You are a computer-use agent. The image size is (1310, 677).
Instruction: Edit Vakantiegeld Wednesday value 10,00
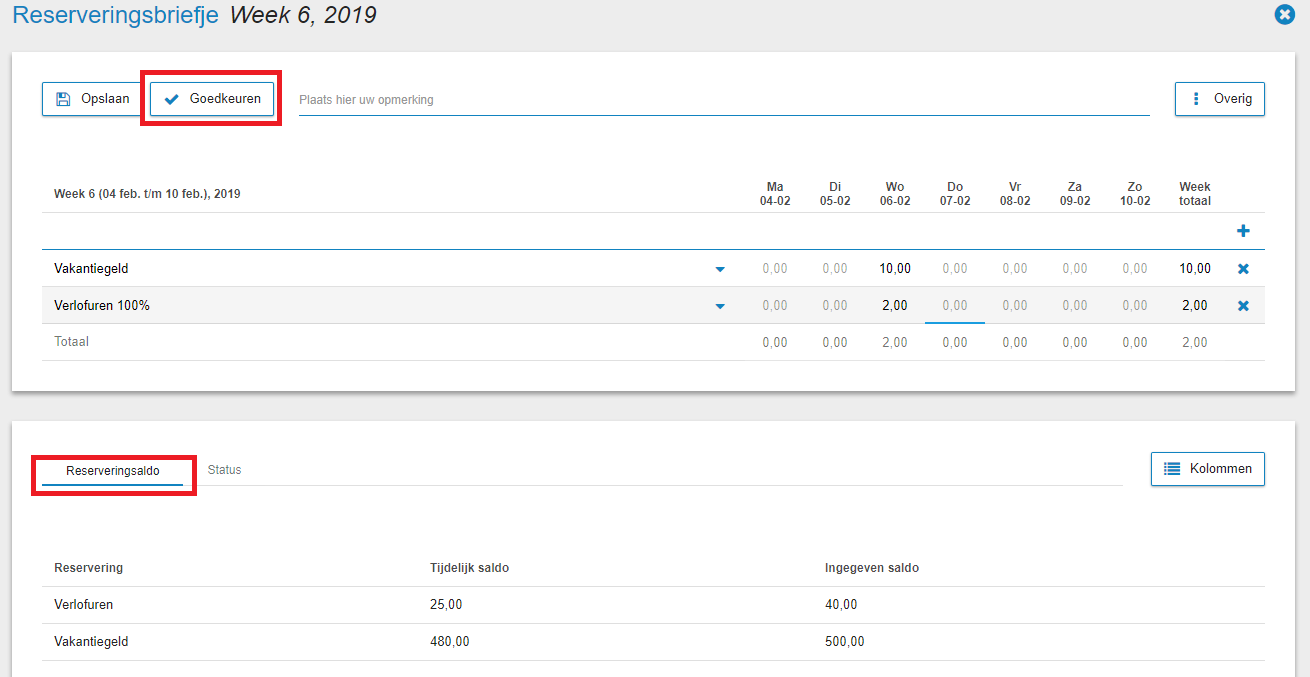coord(895,269)
